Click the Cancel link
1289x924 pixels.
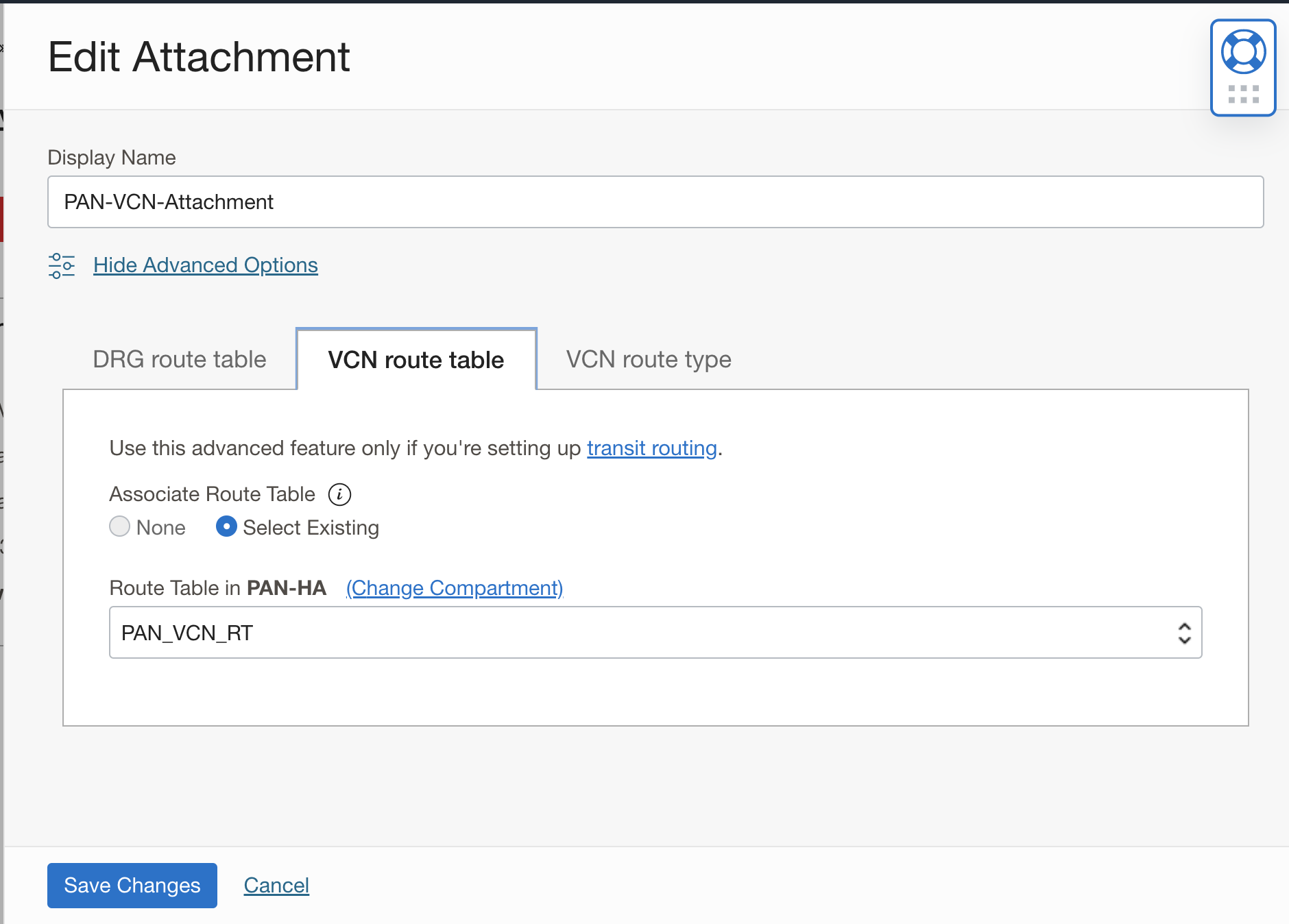click(x=276, y=886)
